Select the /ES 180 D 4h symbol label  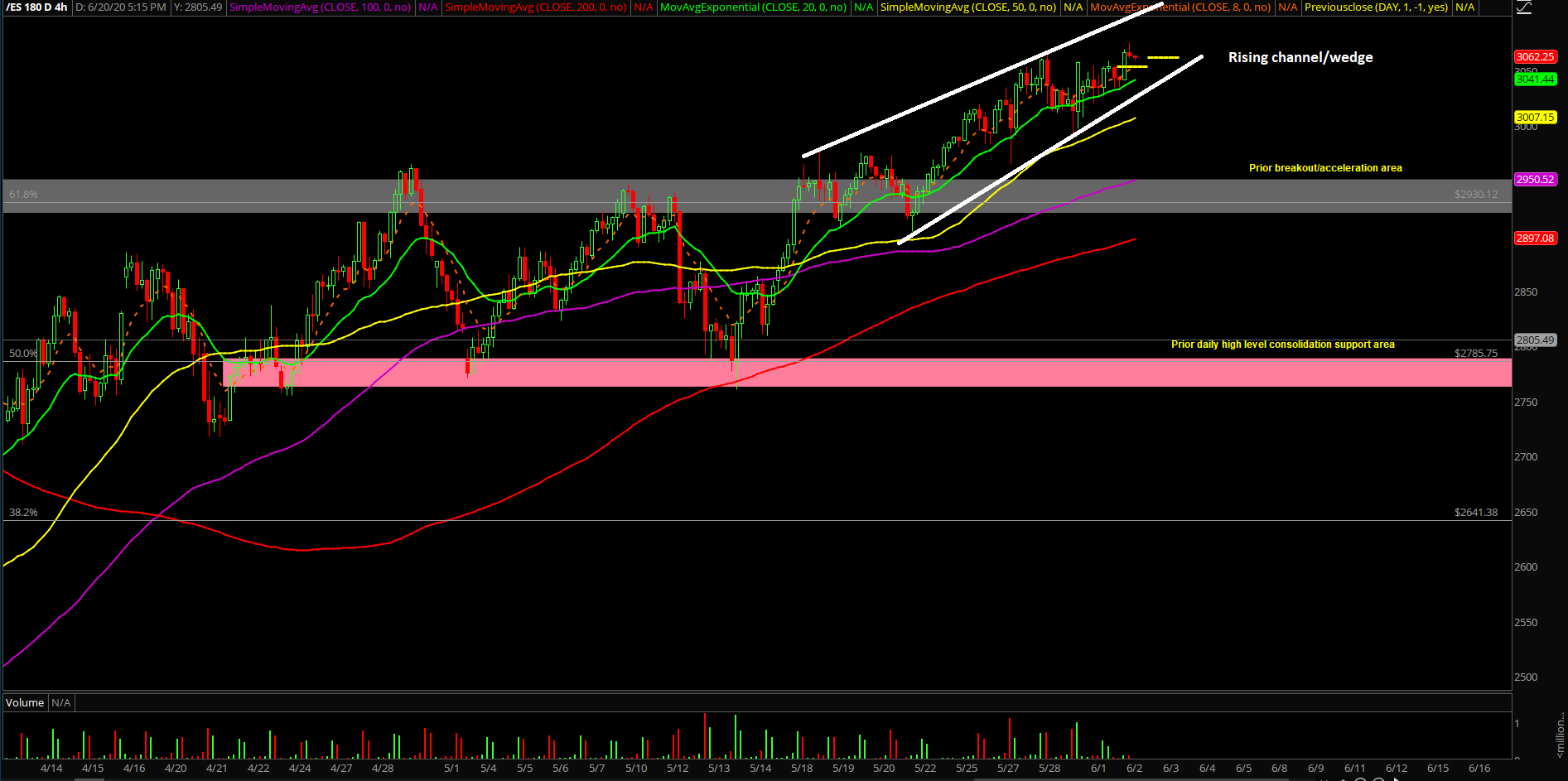[x=36, y=7]
